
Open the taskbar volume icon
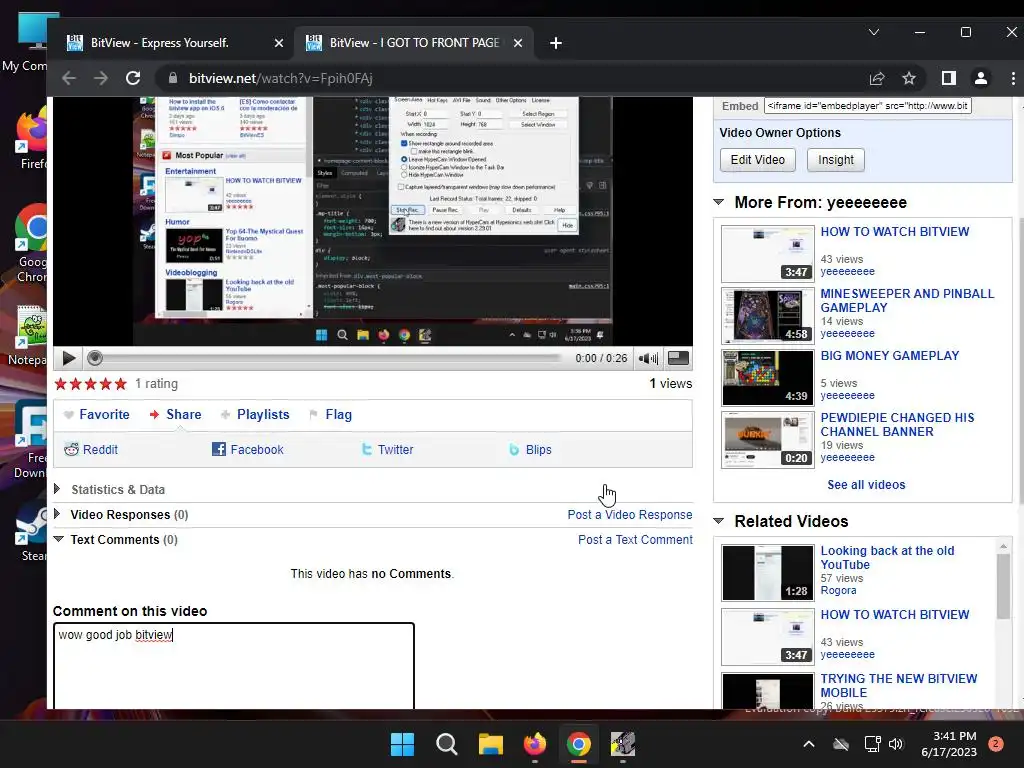pos(896,744)
